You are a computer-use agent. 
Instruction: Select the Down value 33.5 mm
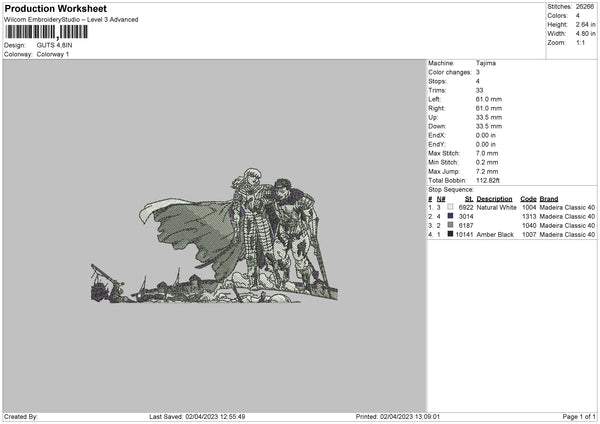pos(489,126)
